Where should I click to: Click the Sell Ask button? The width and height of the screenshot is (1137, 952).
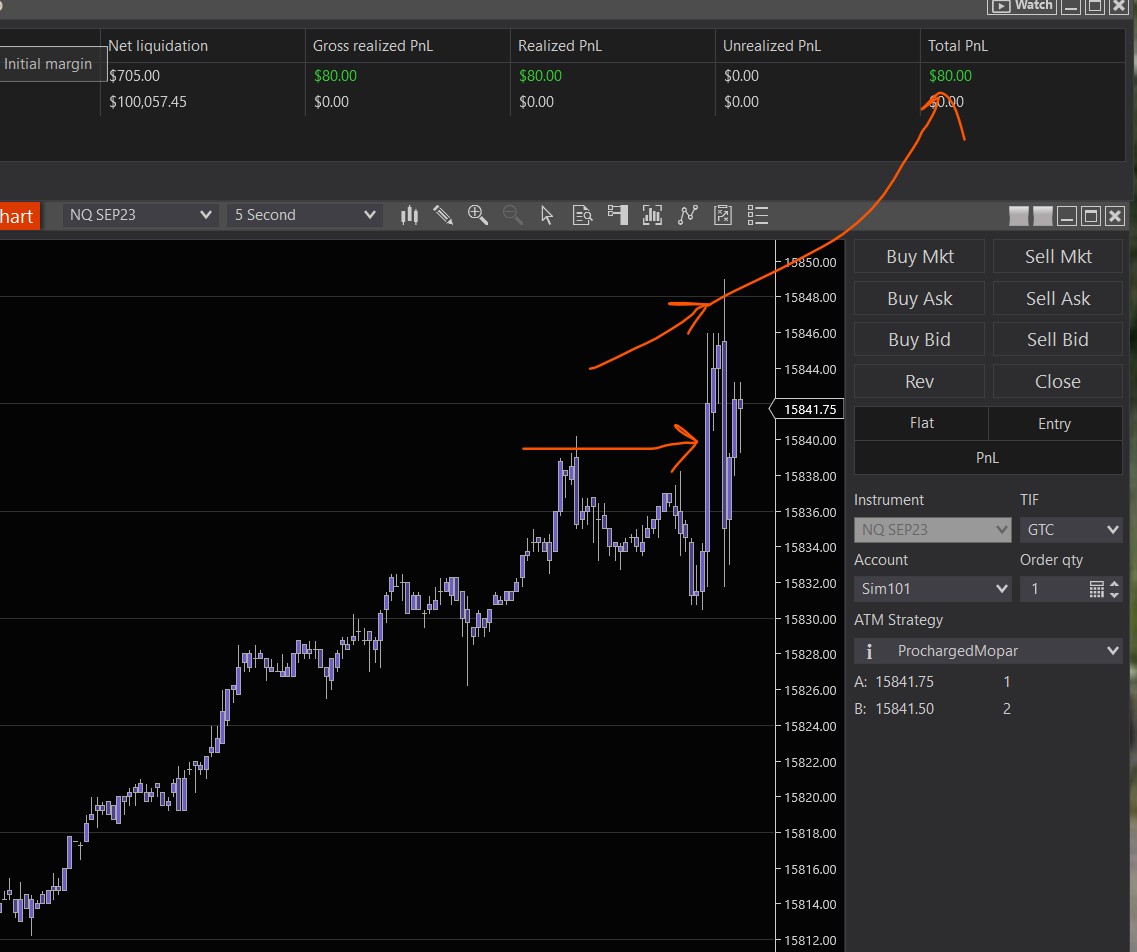tap(1058, 299)
